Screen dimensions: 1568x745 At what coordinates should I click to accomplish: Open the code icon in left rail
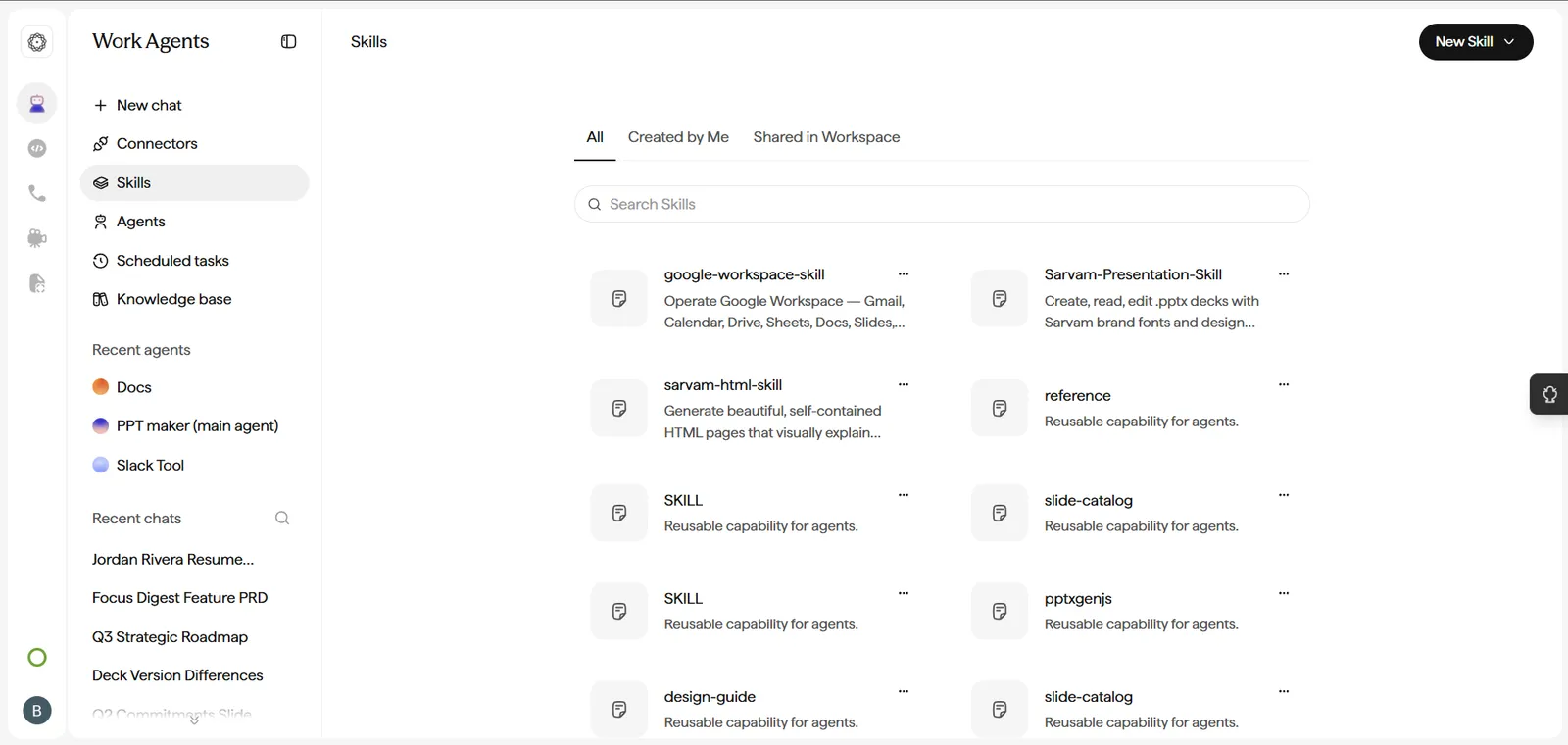point(37,148)
